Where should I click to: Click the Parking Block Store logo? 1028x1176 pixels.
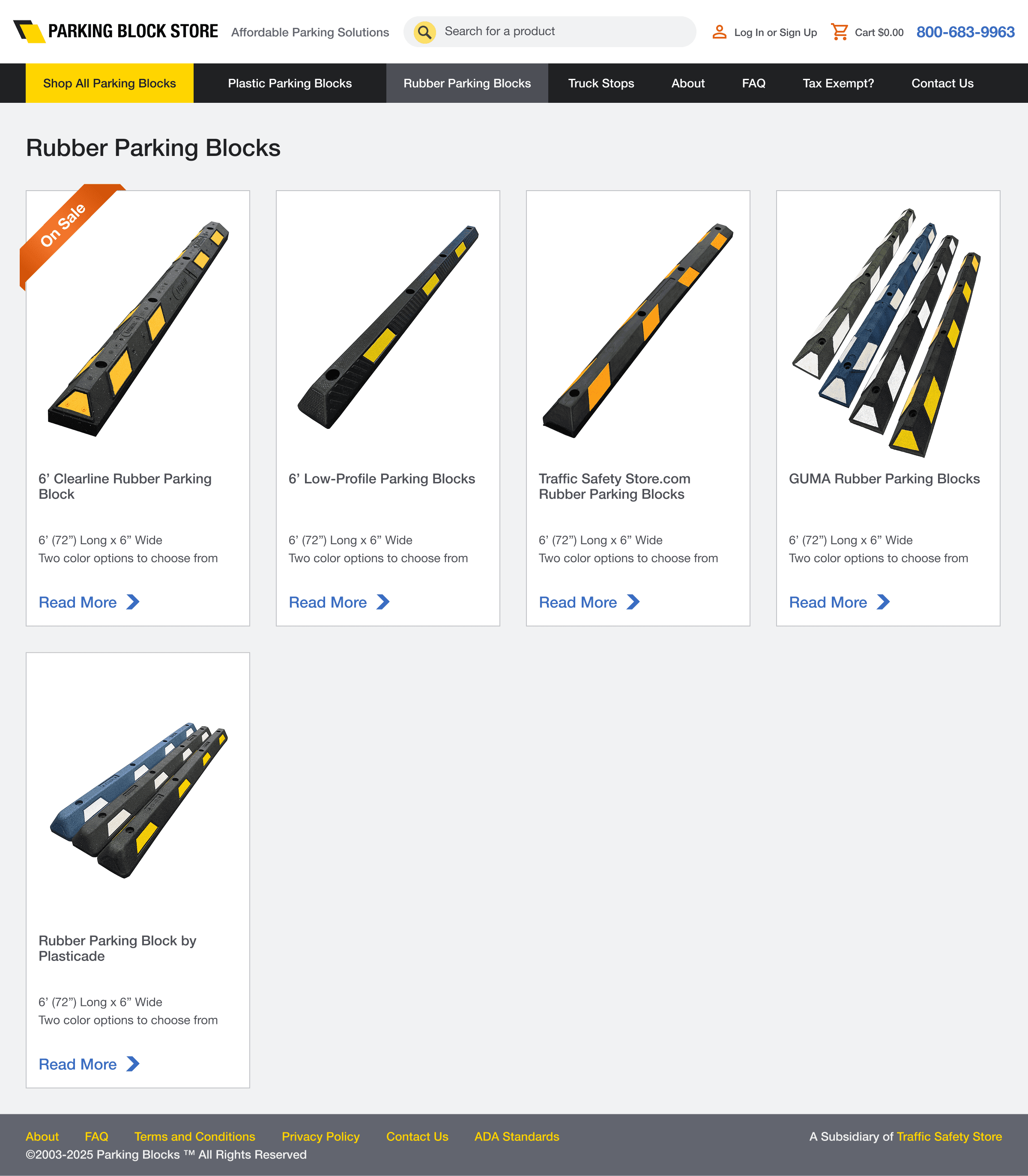[x=115, y=32]
